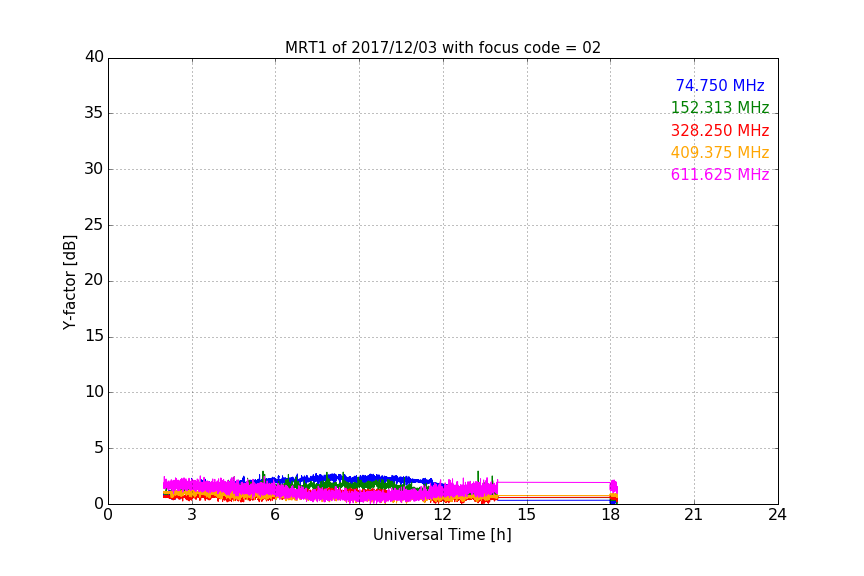Click the x-axis tick label 9

(x=359, y=515)
